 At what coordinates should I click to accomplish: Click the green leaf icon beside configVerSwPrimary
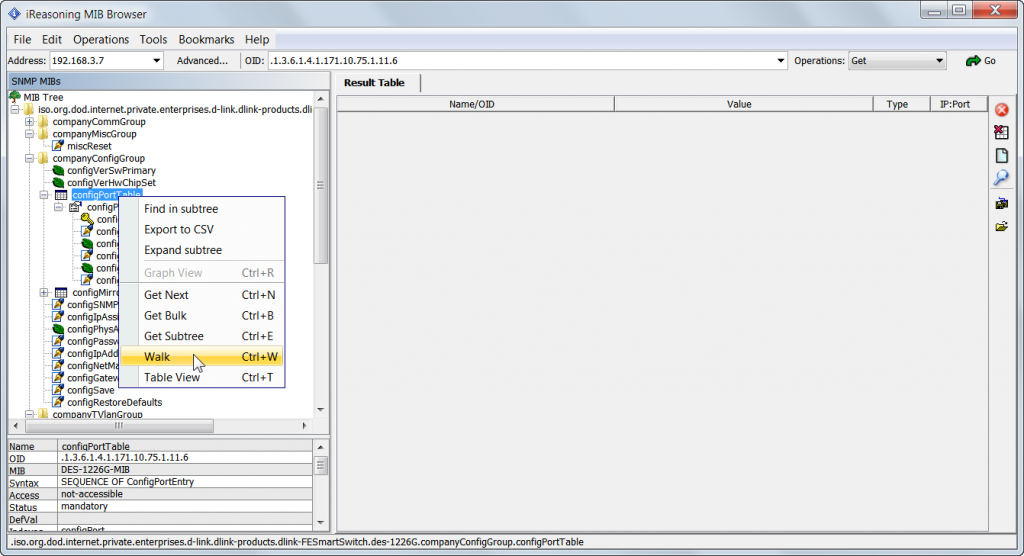tap(57, 171)
